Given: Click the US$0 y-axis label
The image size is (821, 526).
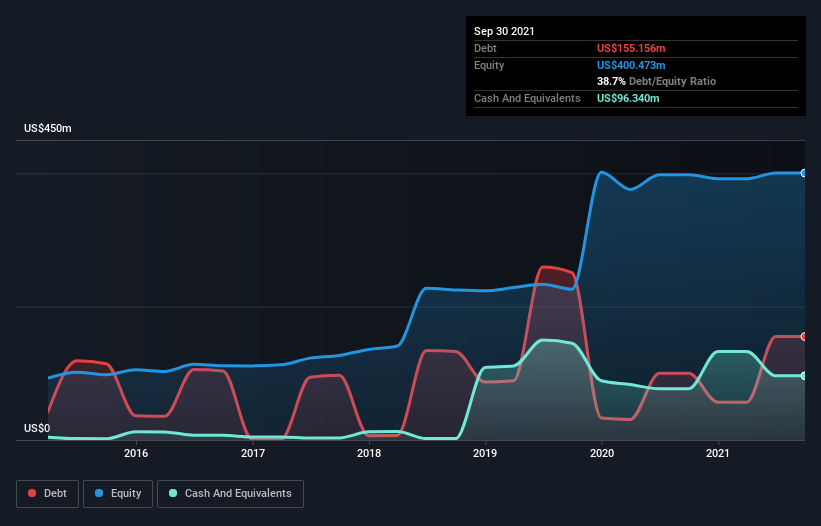Looking at the screenshot, I should tap(37, 428).
